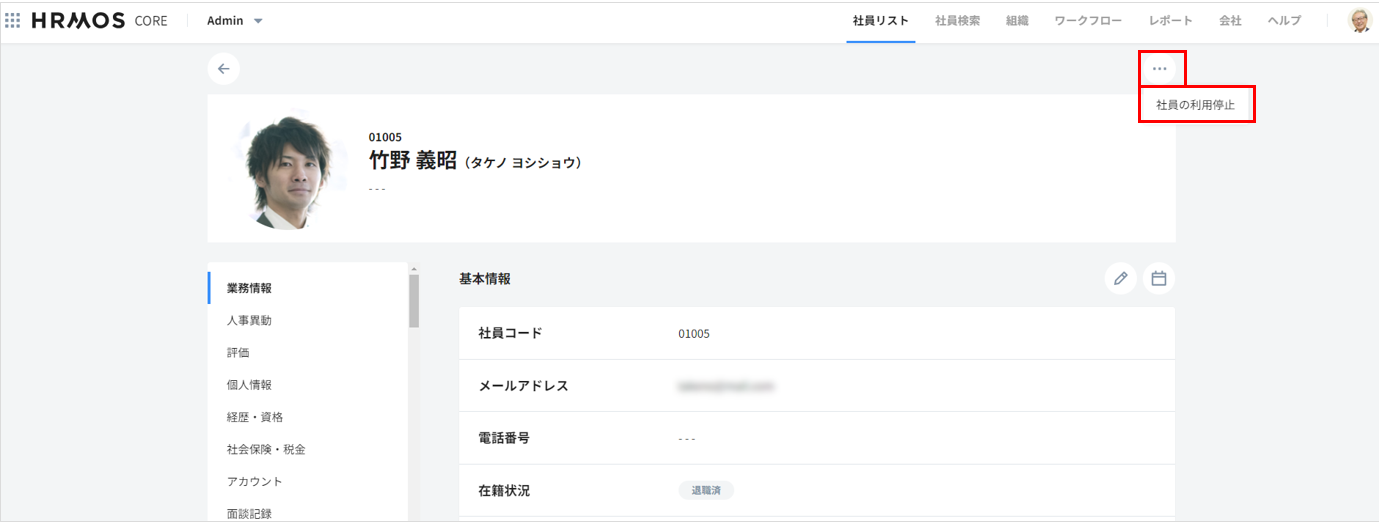Click the pencil edit icon for 基本情報
This screenshot has height=524, width=1379.
pos(1120,279)
